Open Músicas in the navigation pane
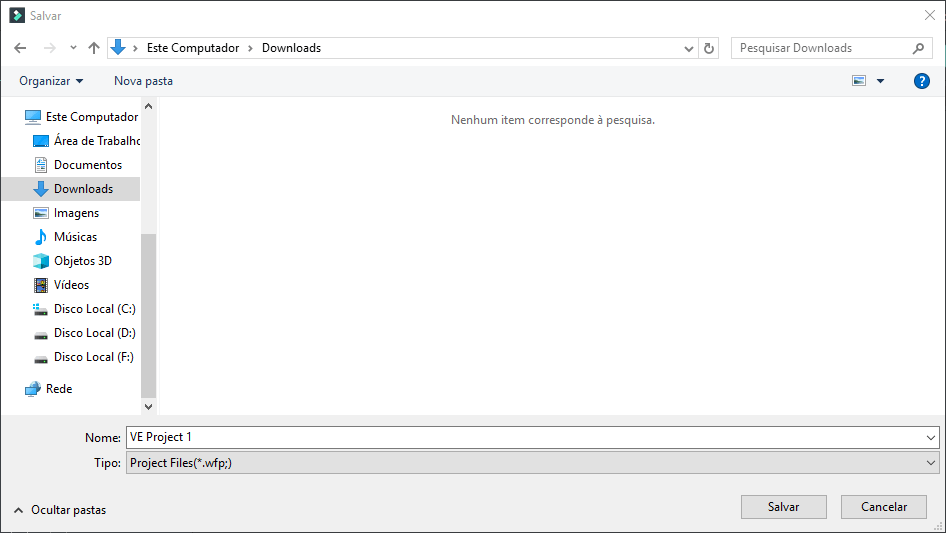The height and width of the screenshot is (533, 946). [75, 237]
